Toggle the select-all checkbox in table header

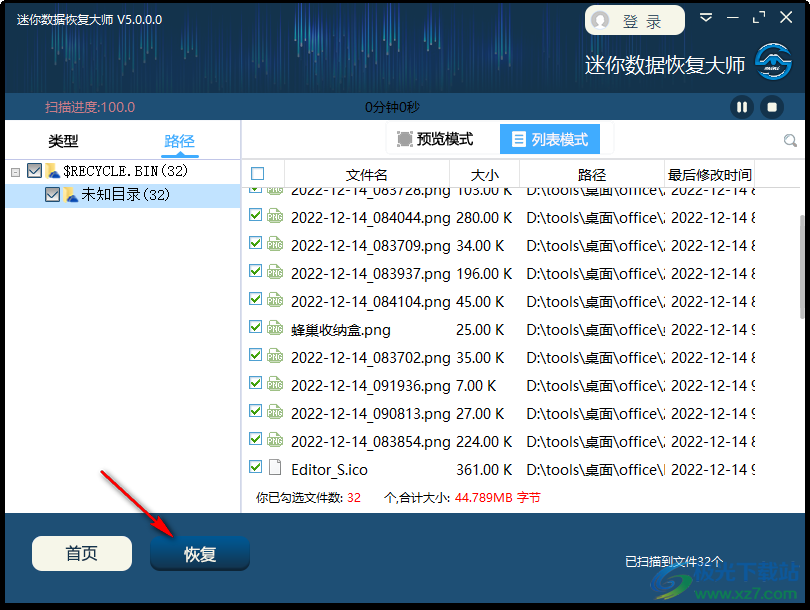click(257, 174)
